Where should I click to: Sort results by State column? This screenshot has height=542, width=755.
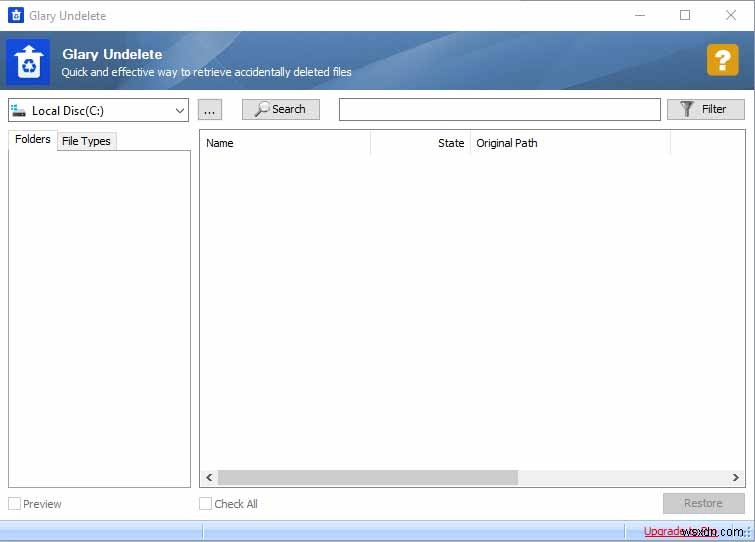click(x=420, y=143)
